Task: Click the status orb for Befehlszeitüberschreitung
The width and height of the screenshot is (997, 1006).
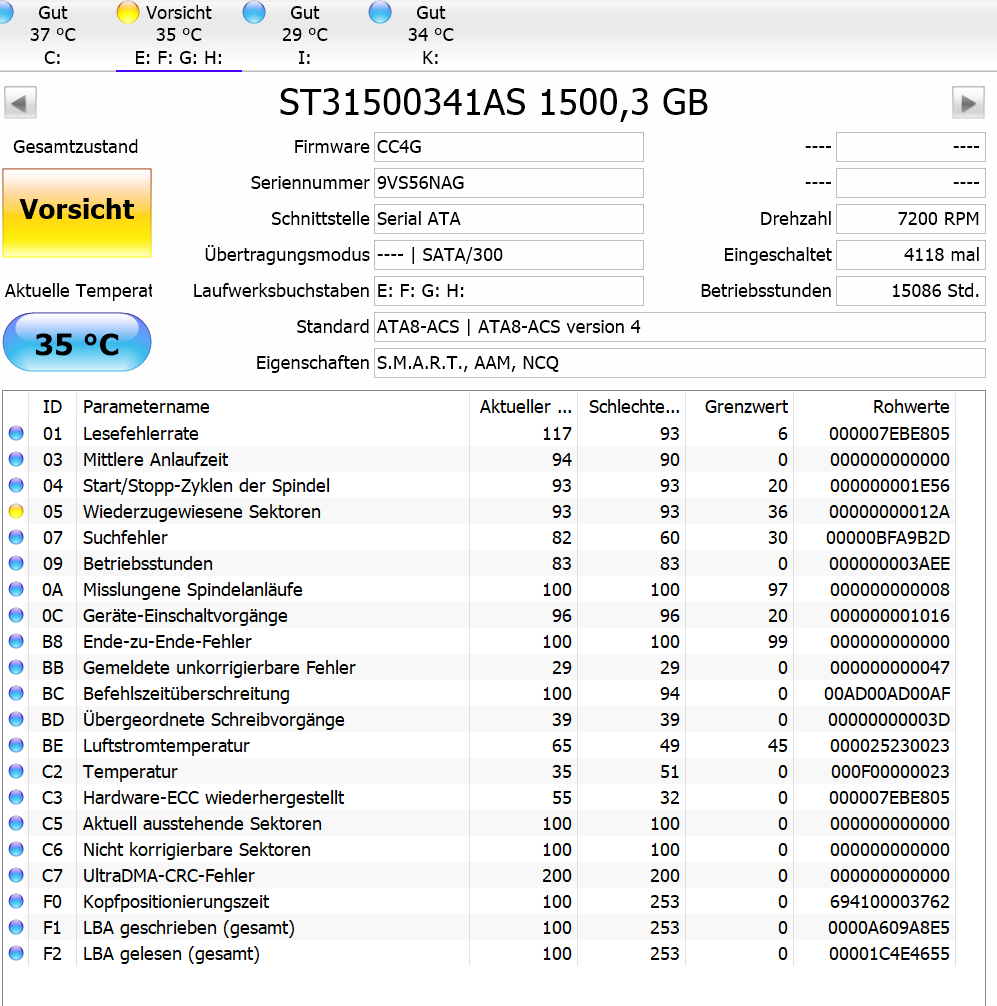Action: (x=16, y=694)
